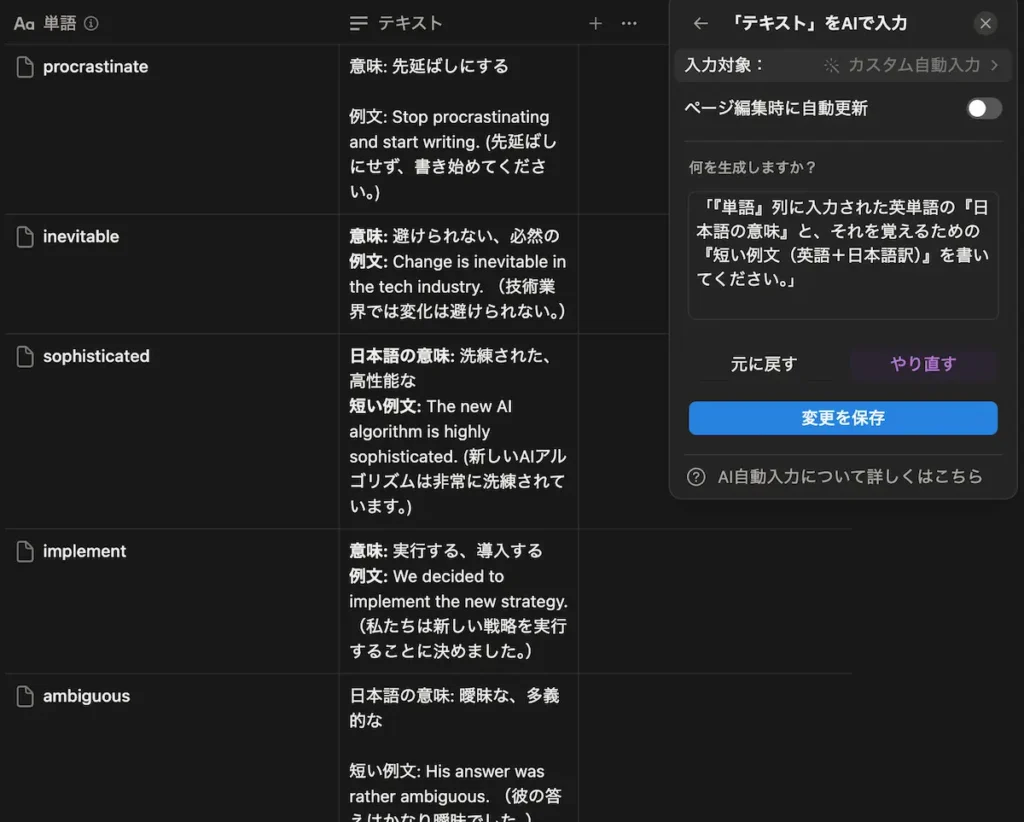Click the + icon to add a property
The image size is (1024, 822).
tap(595, 23)
